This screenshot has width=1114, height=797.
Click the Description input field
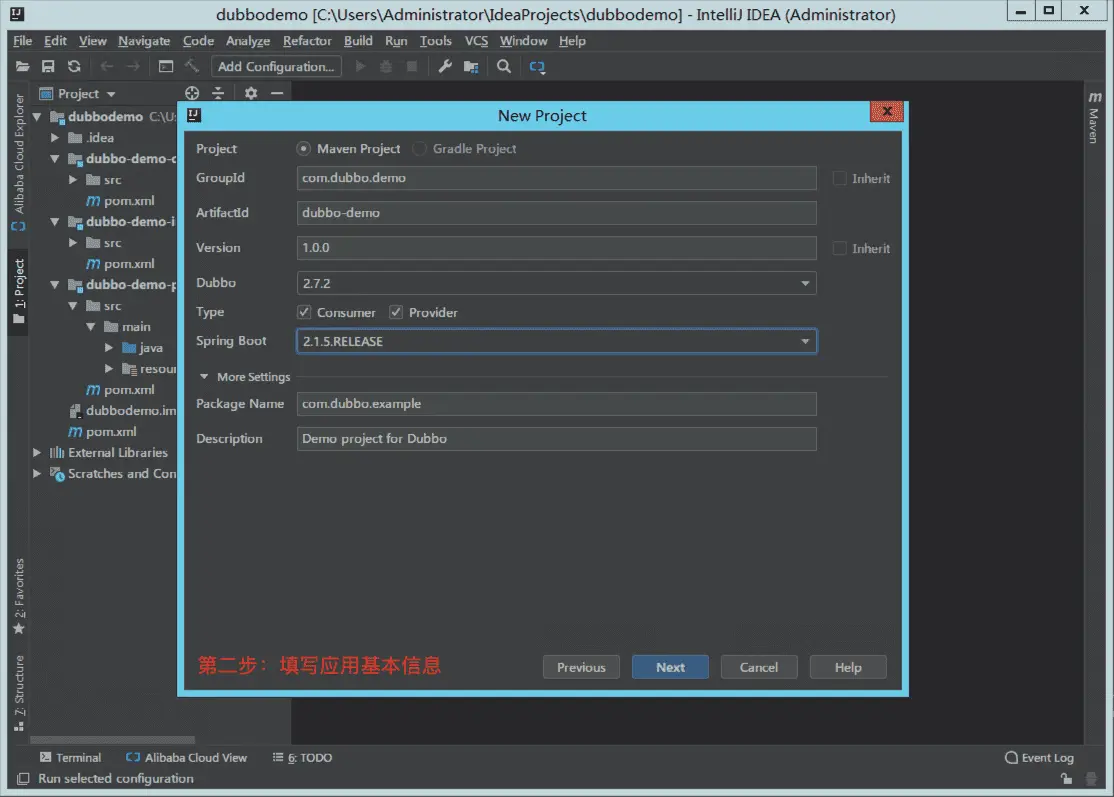click(x=556, y=439)
